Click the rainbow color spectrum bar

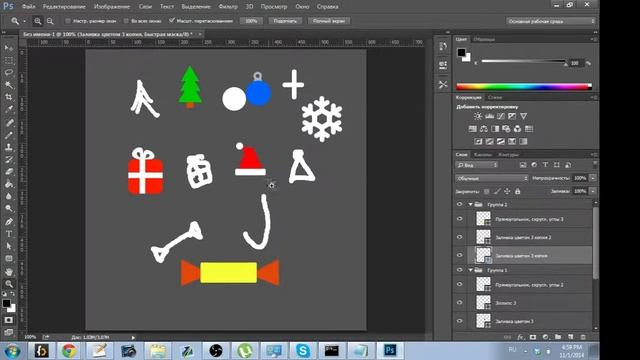point(524,87)
